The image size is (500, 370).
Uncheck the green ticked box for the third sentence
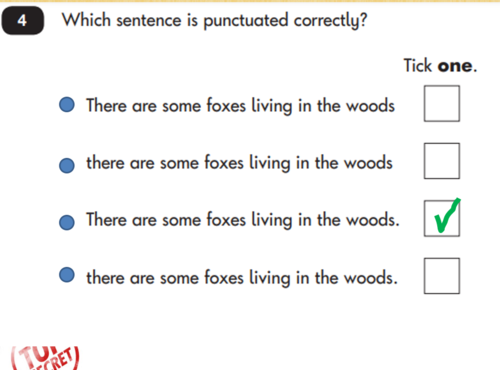coord(442,218)
